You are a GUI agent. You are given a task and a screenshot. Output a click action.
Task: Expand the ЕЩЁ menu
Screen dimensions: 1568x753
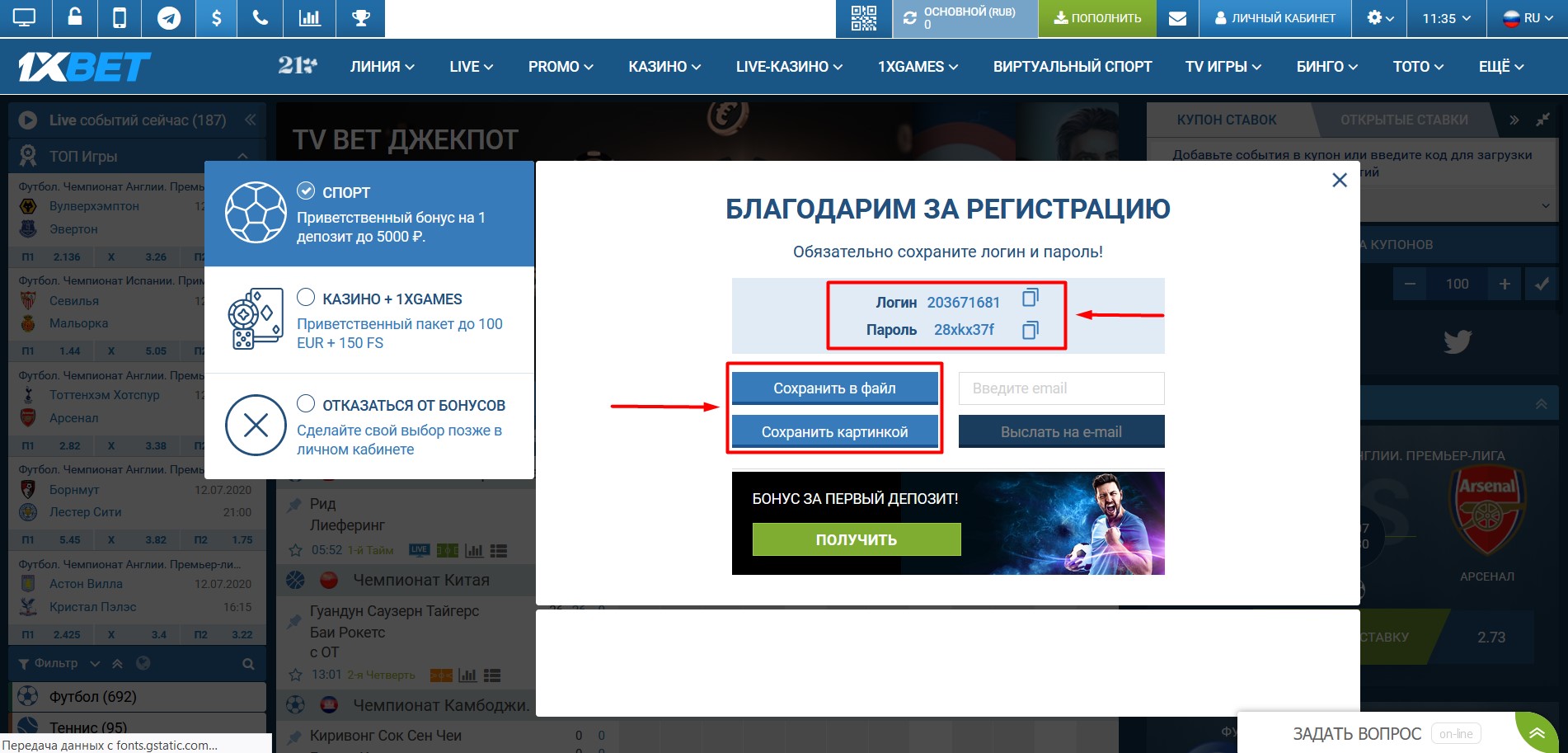1501,67
